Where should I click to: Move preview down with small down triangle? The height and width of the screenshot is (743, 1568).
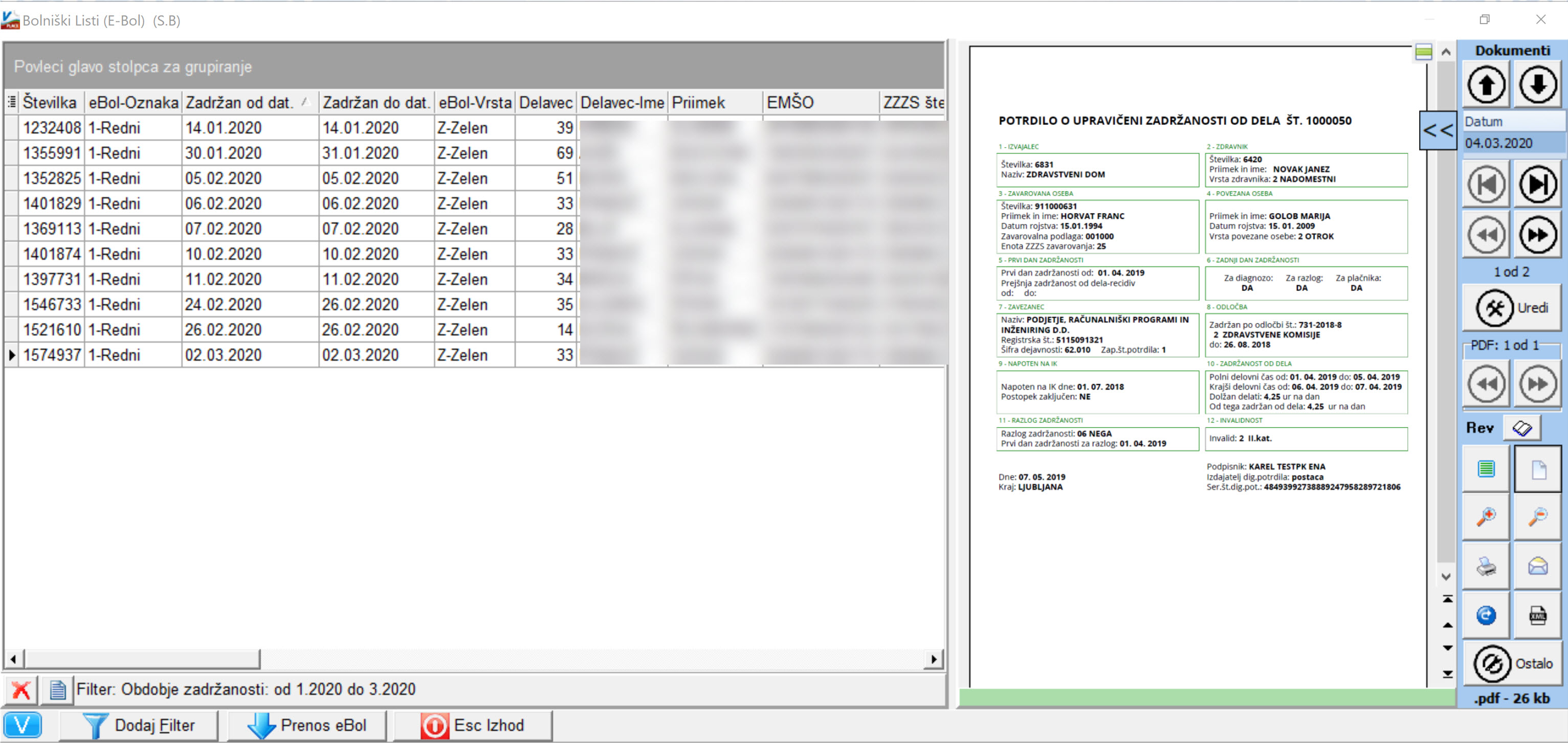1447,649
